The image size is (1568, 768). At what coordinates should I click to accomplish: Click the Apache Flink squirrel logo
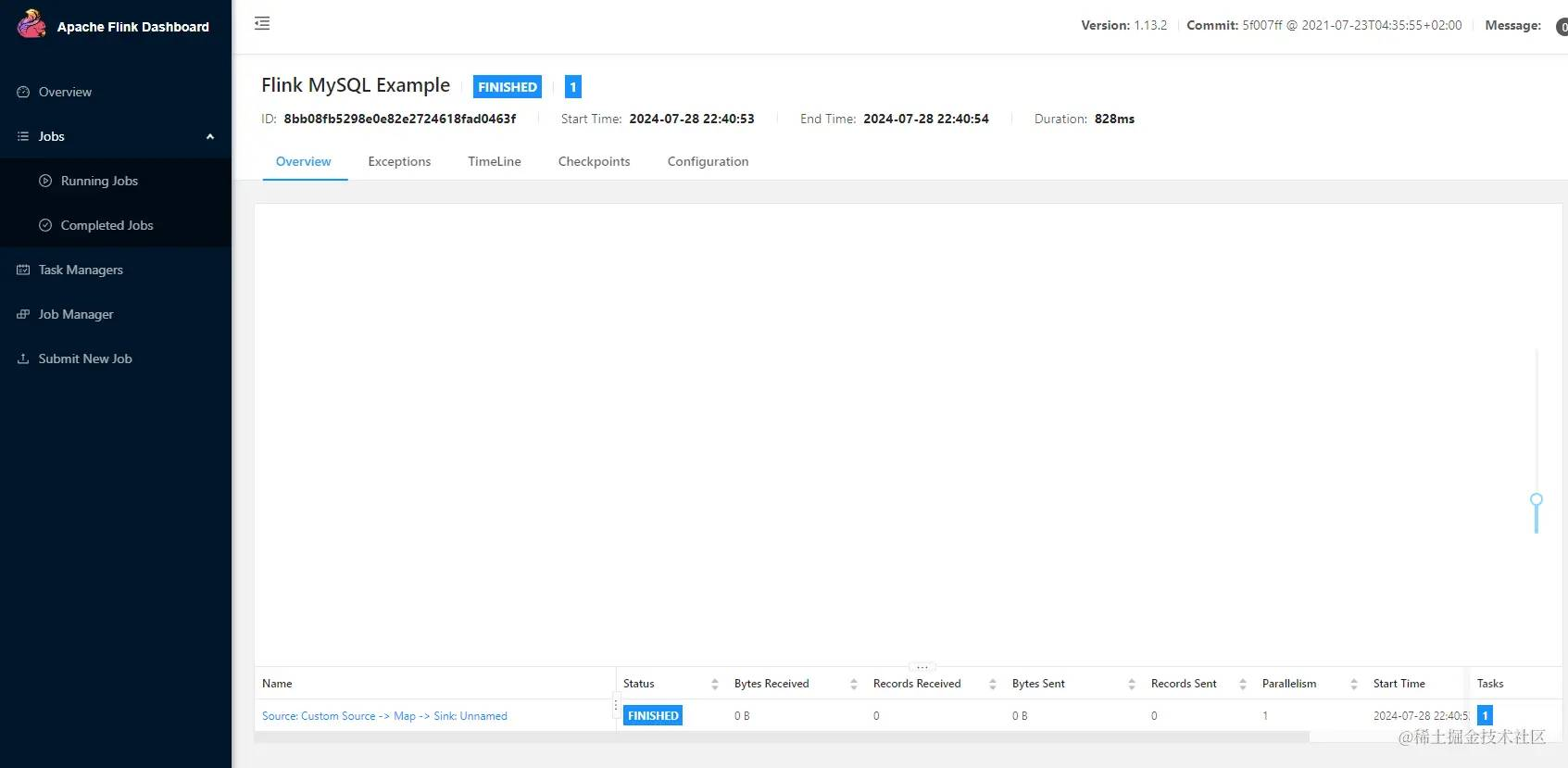(31, 23)
